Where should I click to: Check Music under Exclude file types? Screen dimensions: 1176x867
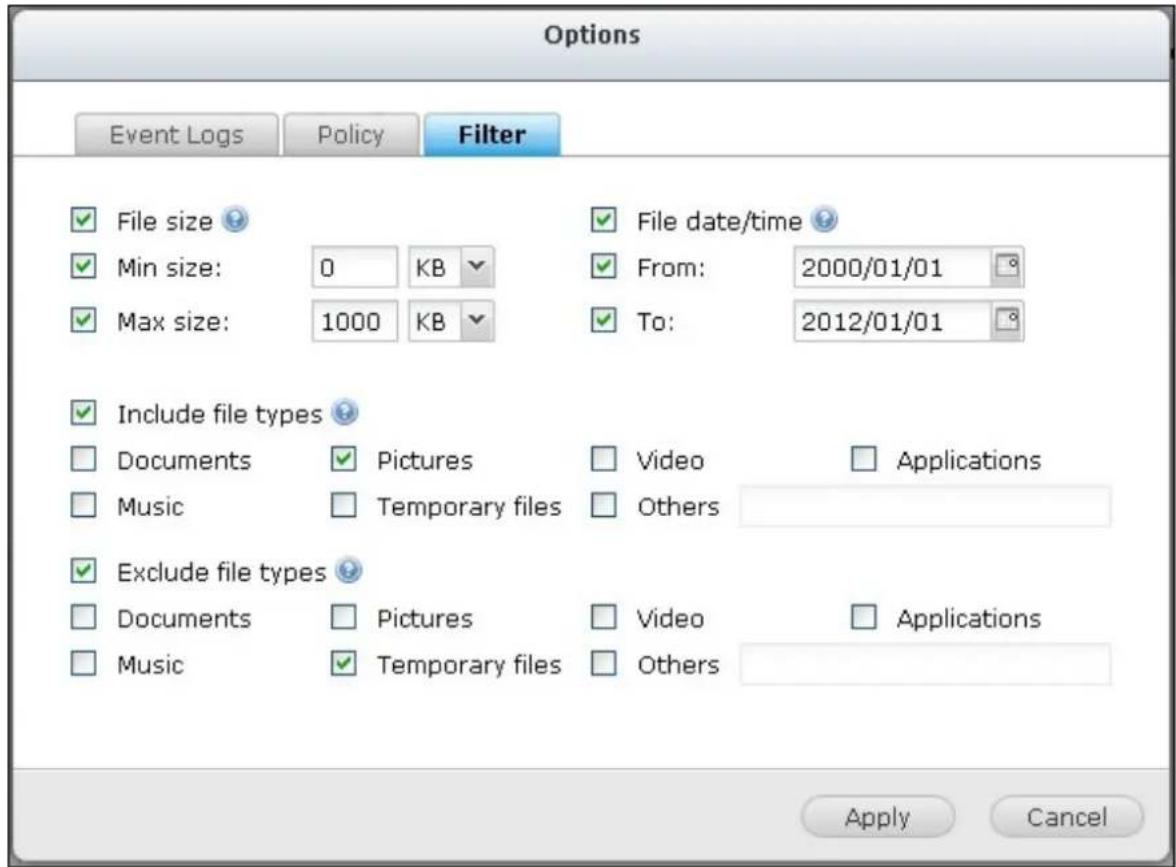pyautogui.click(x=83, y=664)
